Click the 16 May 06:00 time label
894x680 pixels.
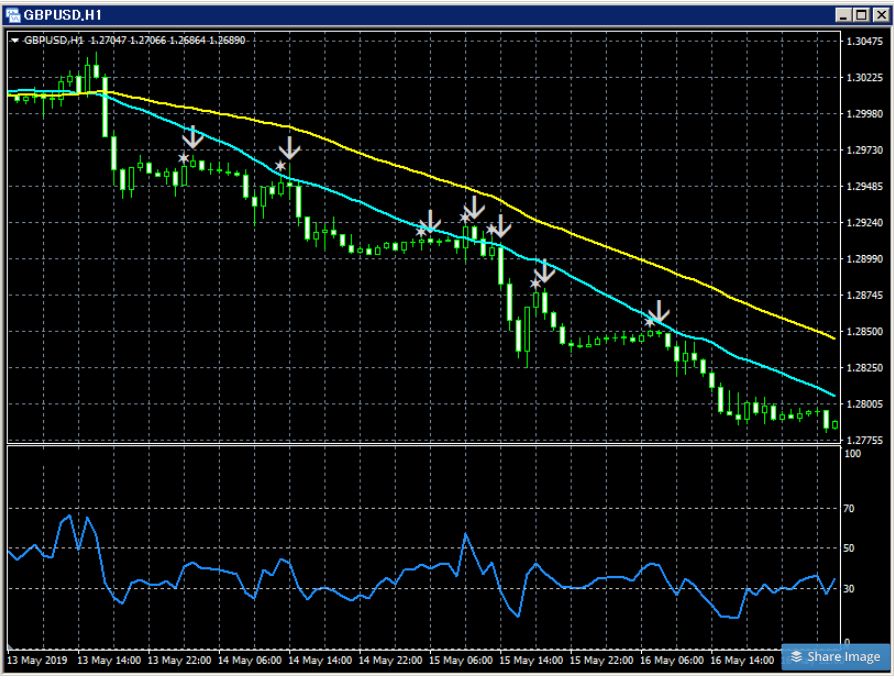pyautogui.click(x=671, y=660)
